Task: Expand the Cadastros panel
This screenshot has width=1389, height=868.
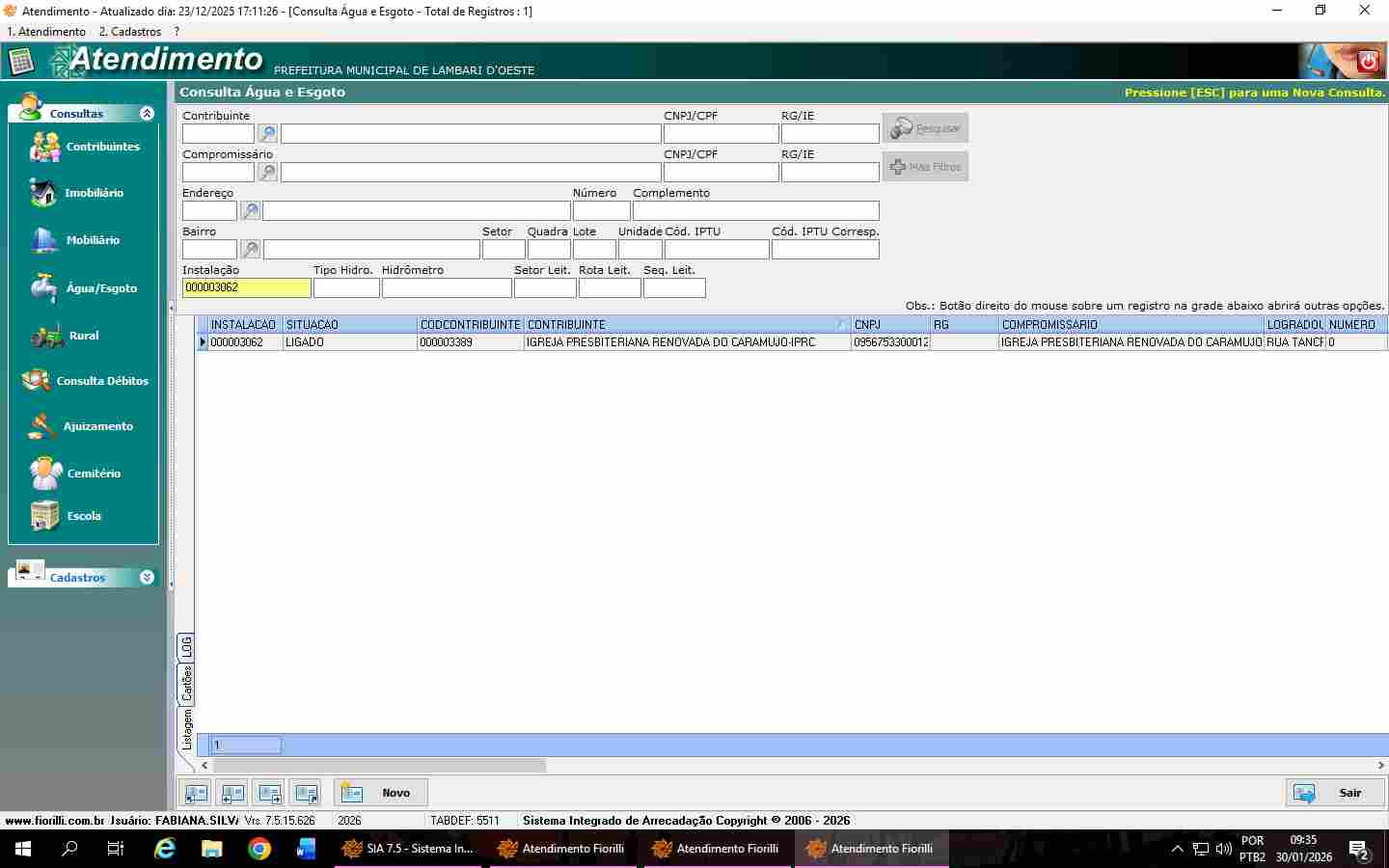Action: pos(147,578)
